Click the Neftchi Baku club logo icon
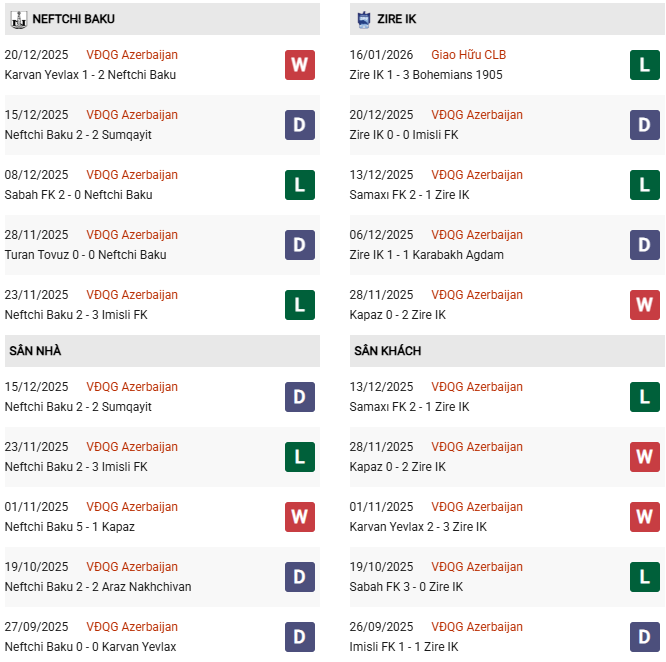This screenshot has height=662, width=666. [17, 18]
